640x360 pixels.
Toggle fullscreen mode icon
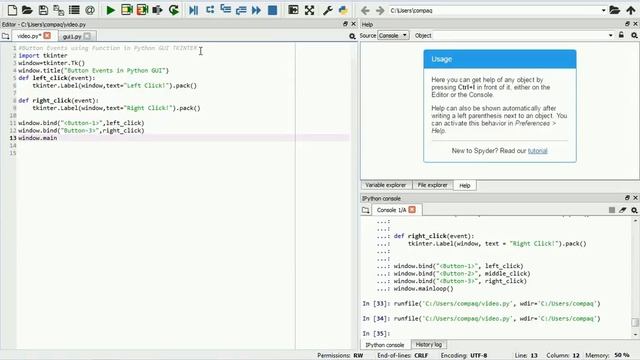coord(309,10)
